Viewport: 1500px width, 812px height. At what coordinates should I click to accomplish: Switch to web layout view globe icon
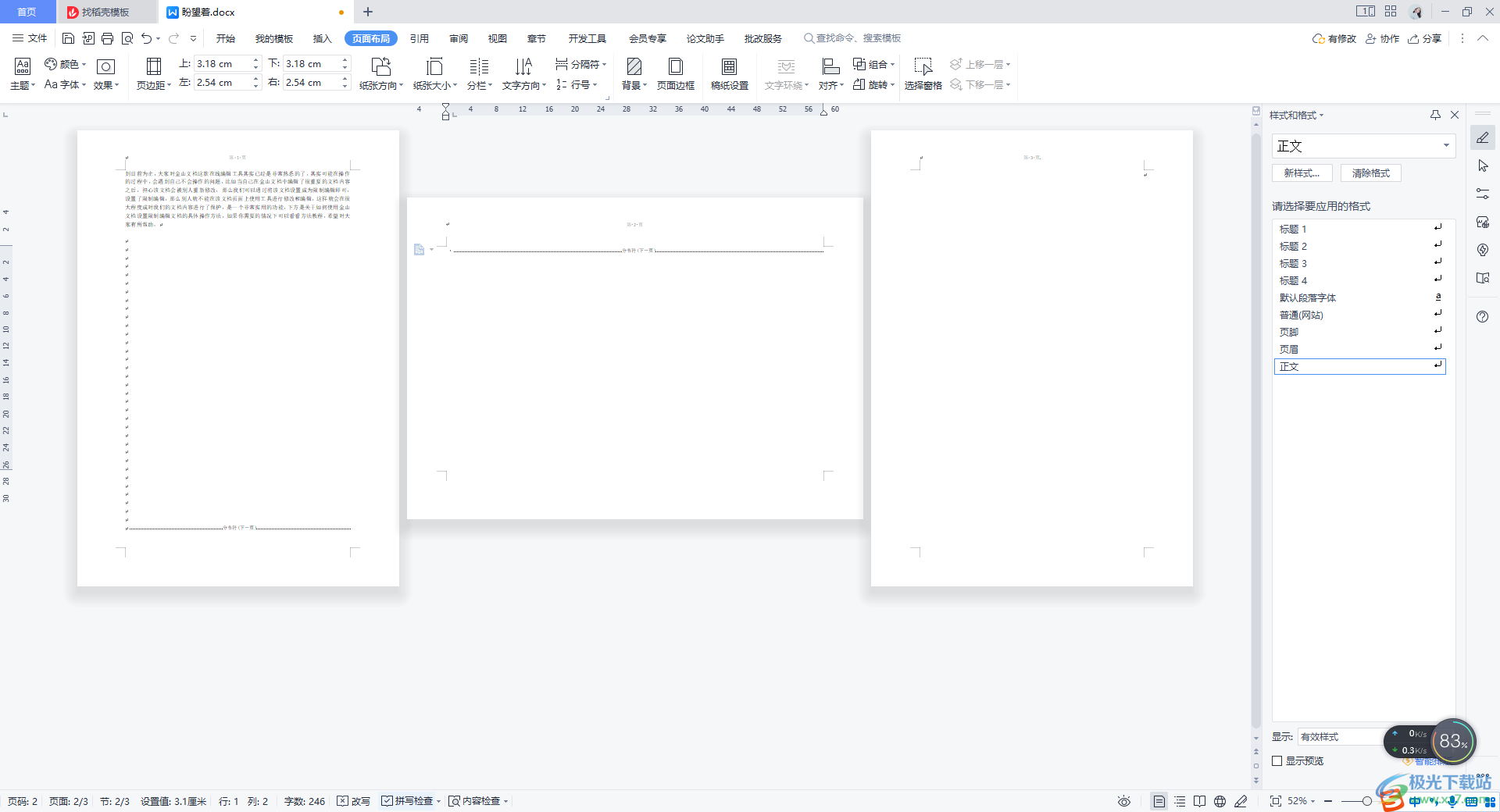[1220, 801]
